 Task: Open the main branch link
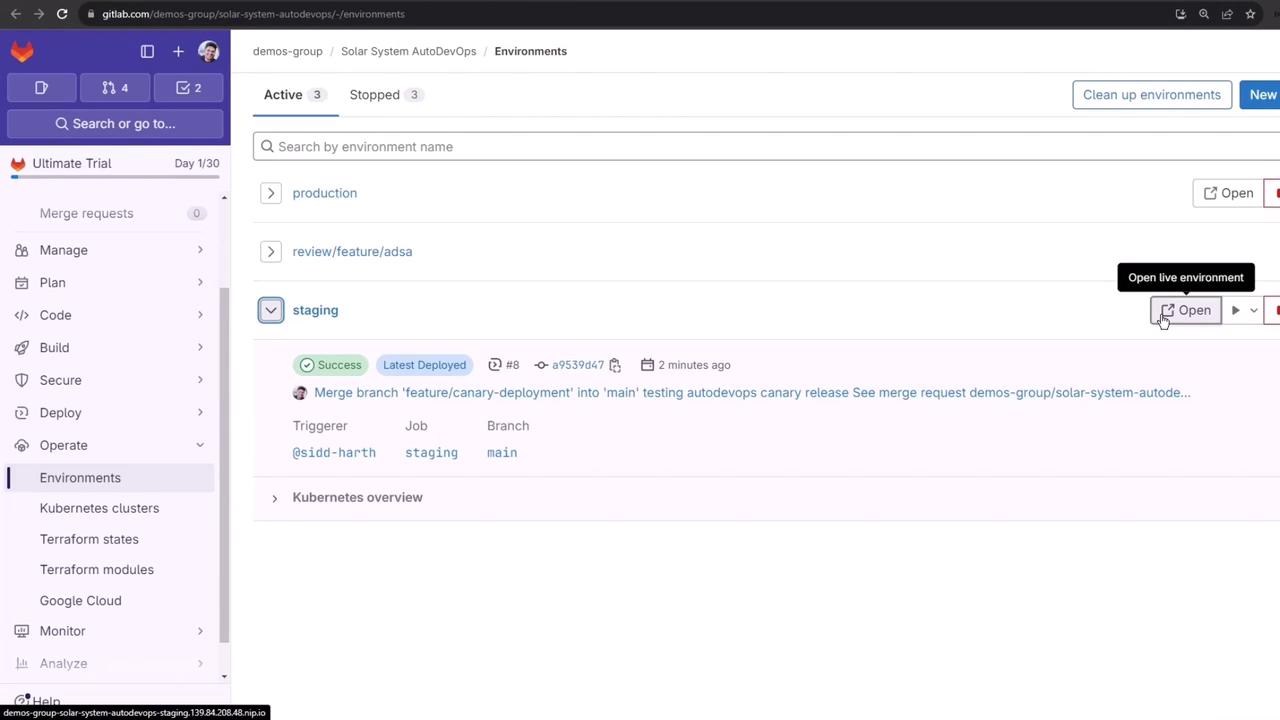pyautogui.click(x=502, y=453)
